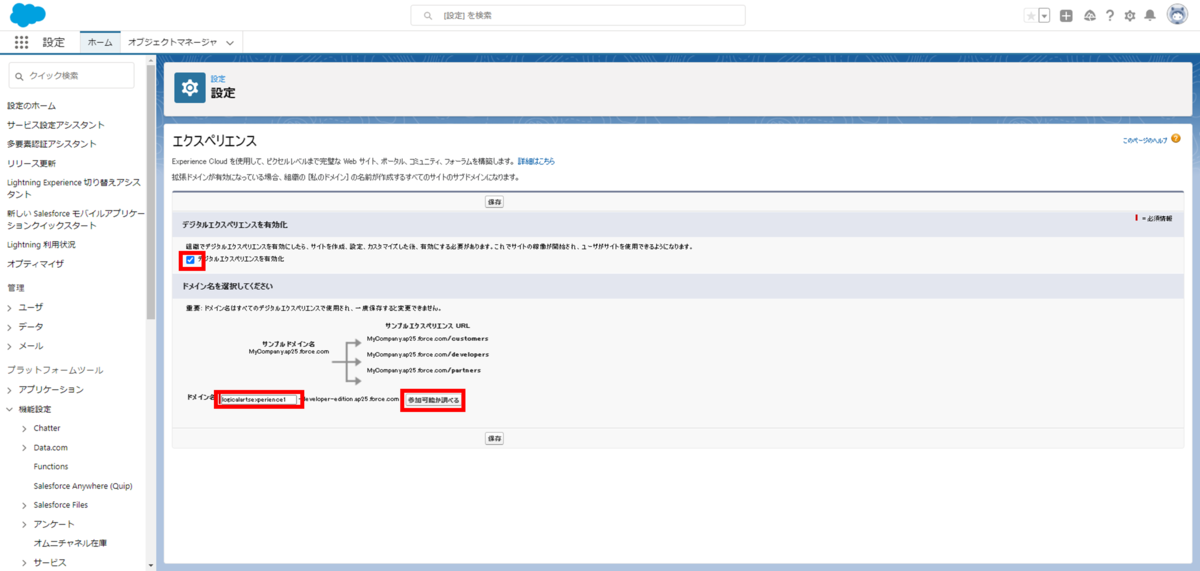The image size is (1200, 571).
Task: Expand the サービス tree node
Action: [x=24, y=562]
